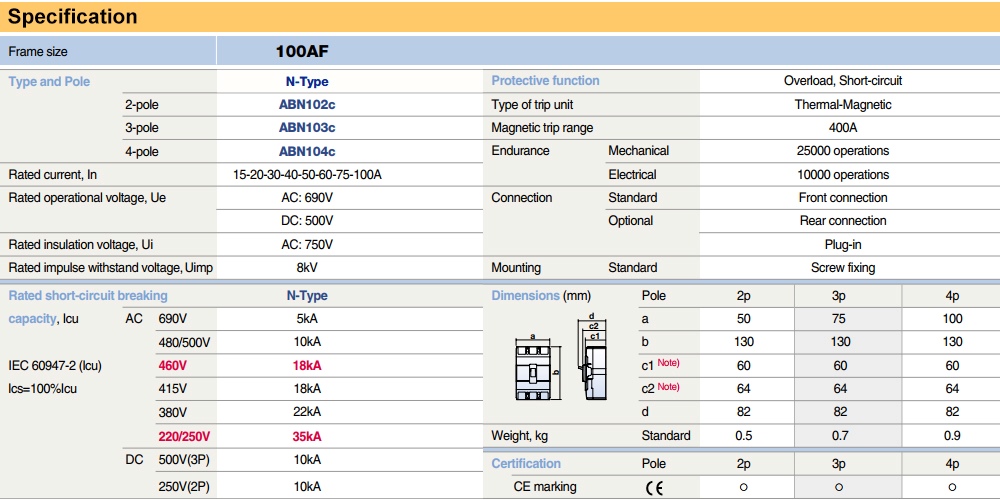1000x500 pixels.
Task: Select the rated current list 15-20-30-40-50-60-75-100A
Action: [307, 175]
